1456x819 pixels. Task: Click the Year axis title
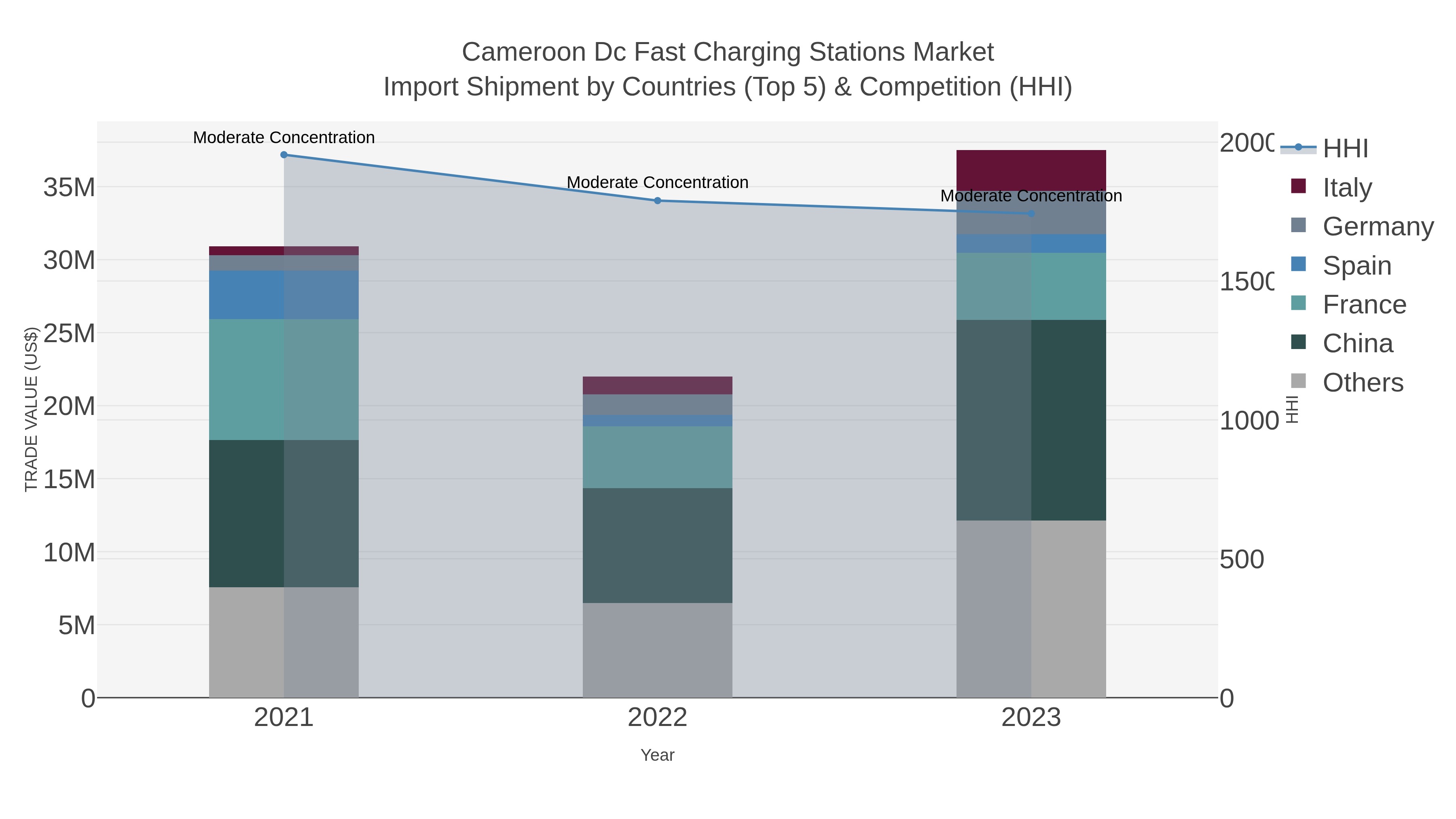657,755
